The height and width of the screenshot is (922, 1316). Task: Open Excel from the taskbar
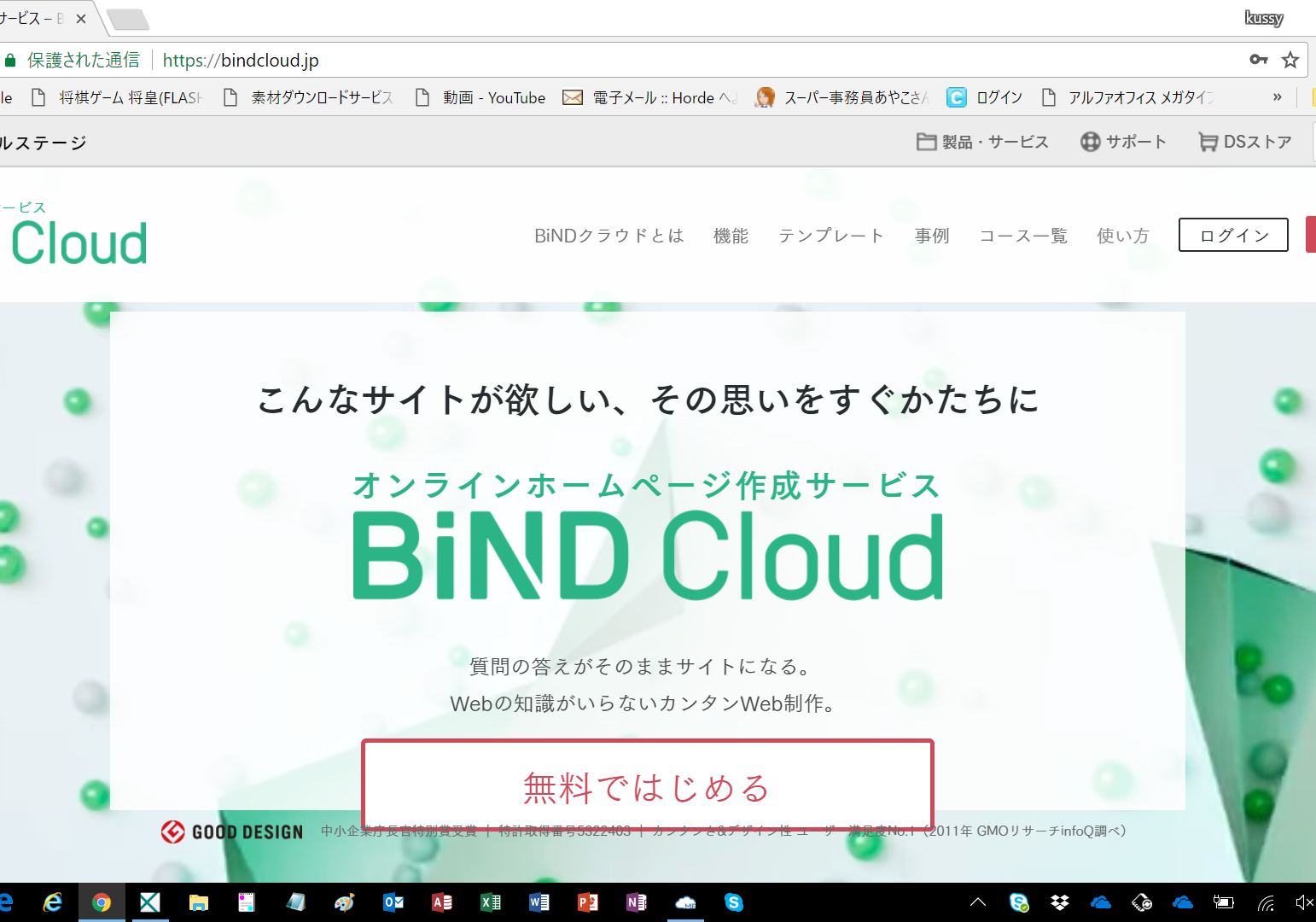click(491, 902)
